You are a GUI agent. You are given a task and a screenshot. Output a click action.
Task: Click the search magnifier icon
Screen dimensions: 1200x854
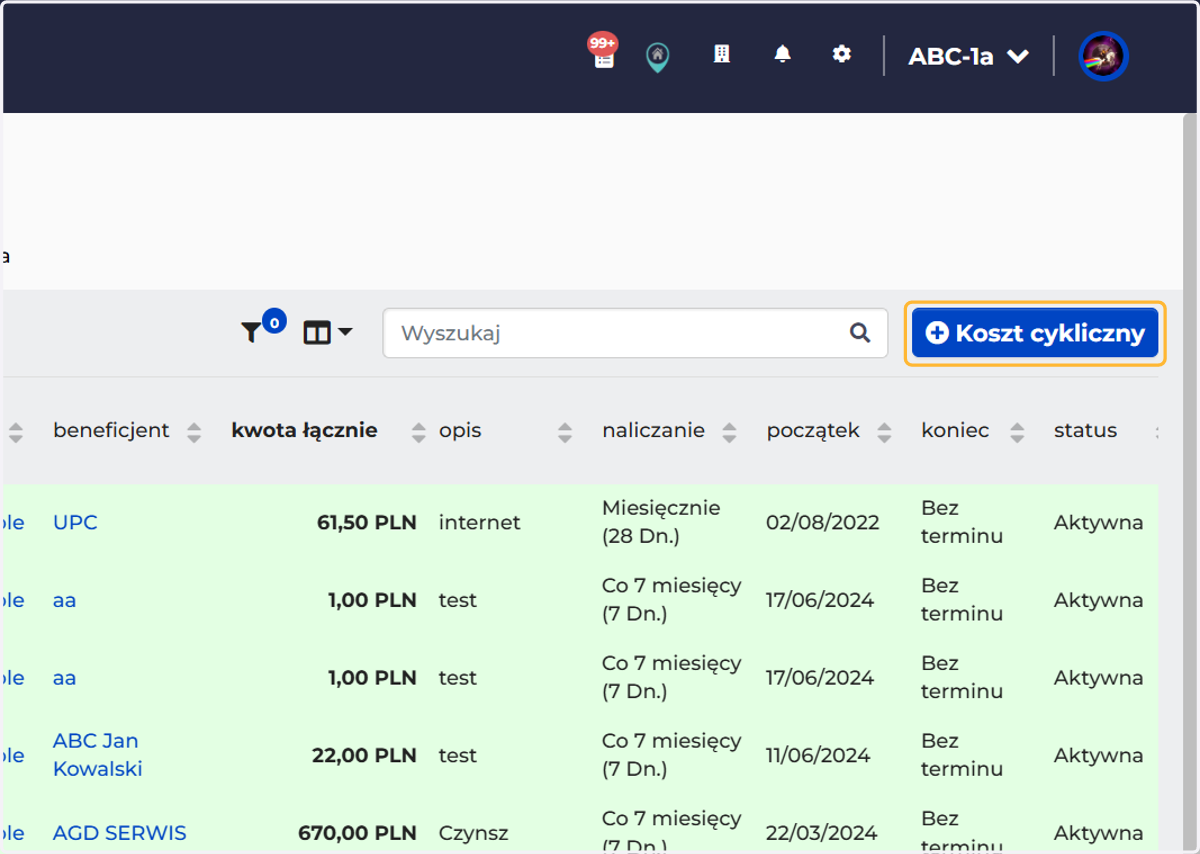pos(860,333)
